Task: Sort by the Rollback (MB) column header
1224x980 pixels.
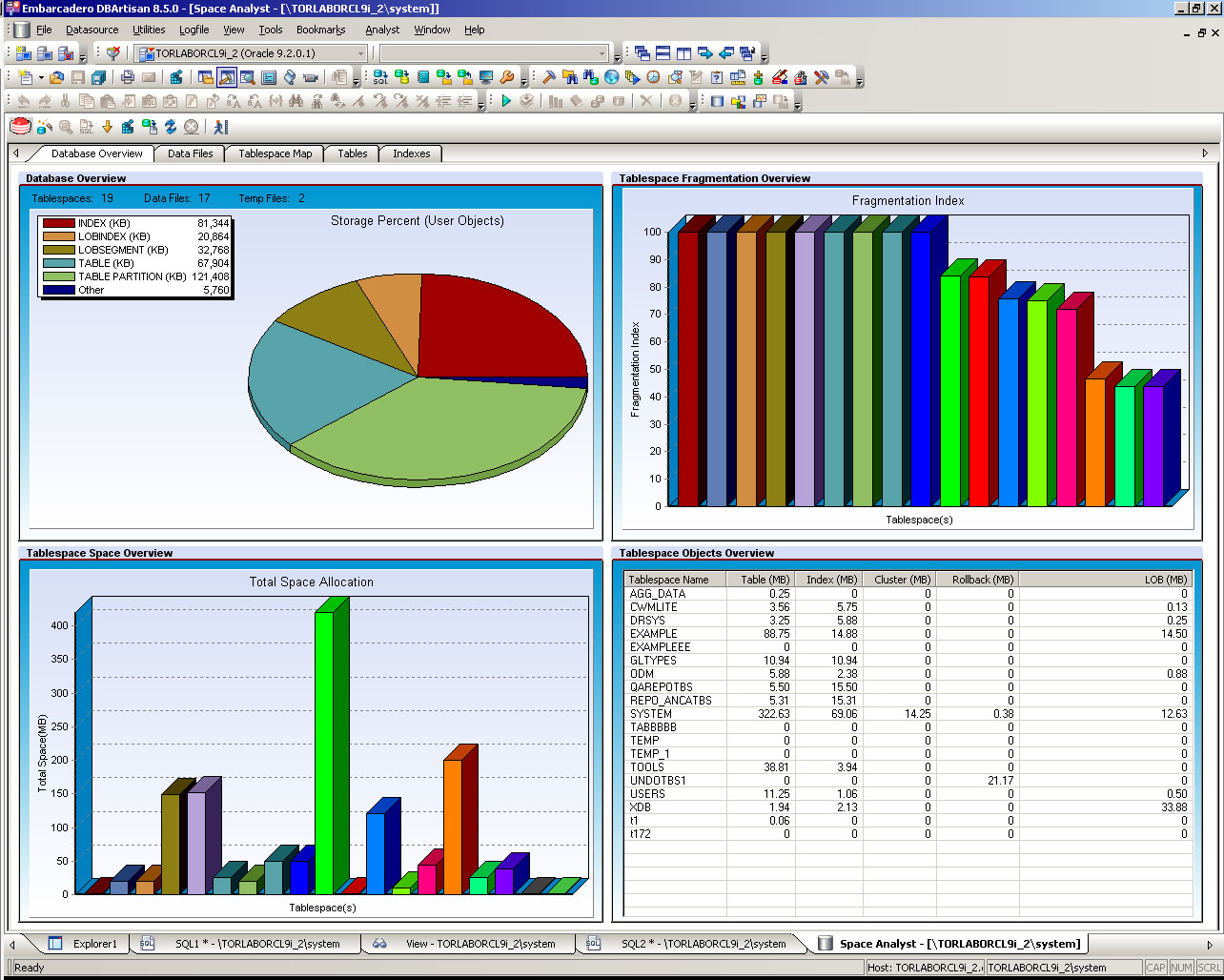Action: pos(978,580)
